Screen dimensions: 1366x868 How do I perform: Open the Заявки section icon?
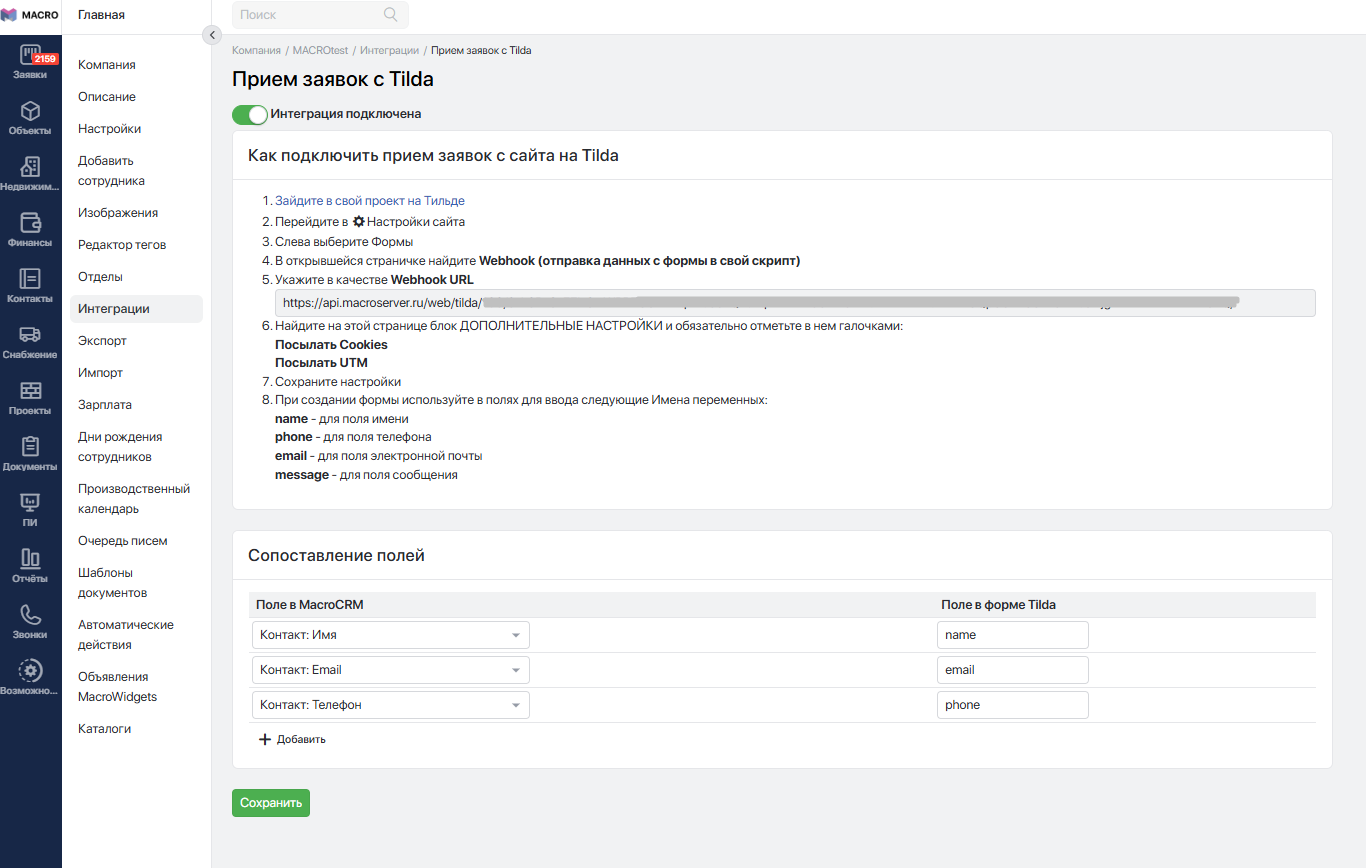(x=30, y=54)
